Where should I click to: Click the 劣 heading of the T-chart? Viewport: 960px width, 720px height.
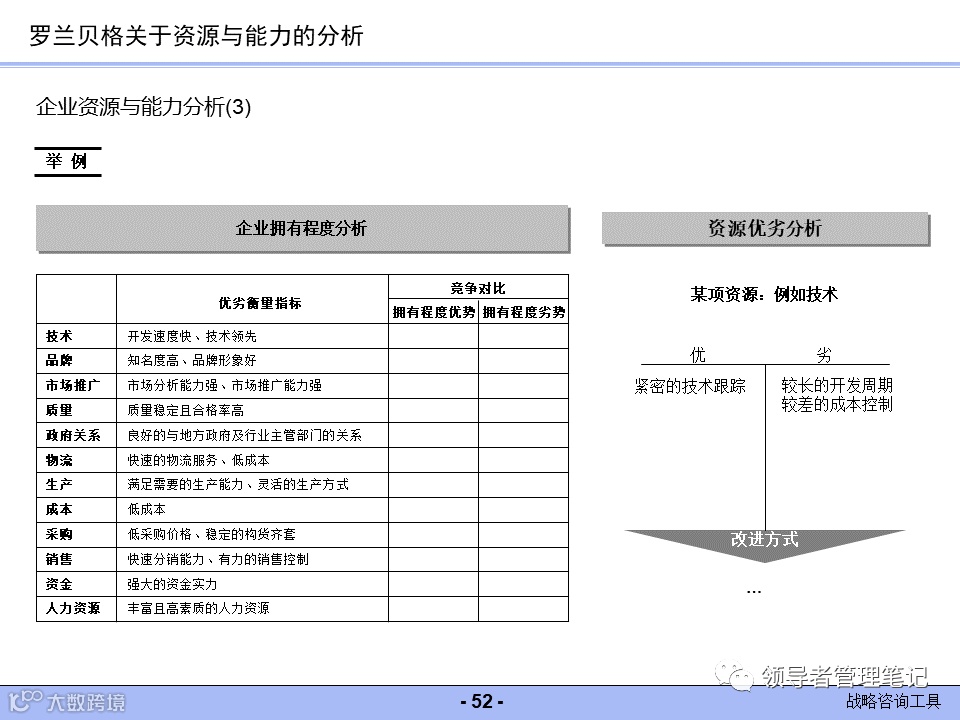pos(825,354)
